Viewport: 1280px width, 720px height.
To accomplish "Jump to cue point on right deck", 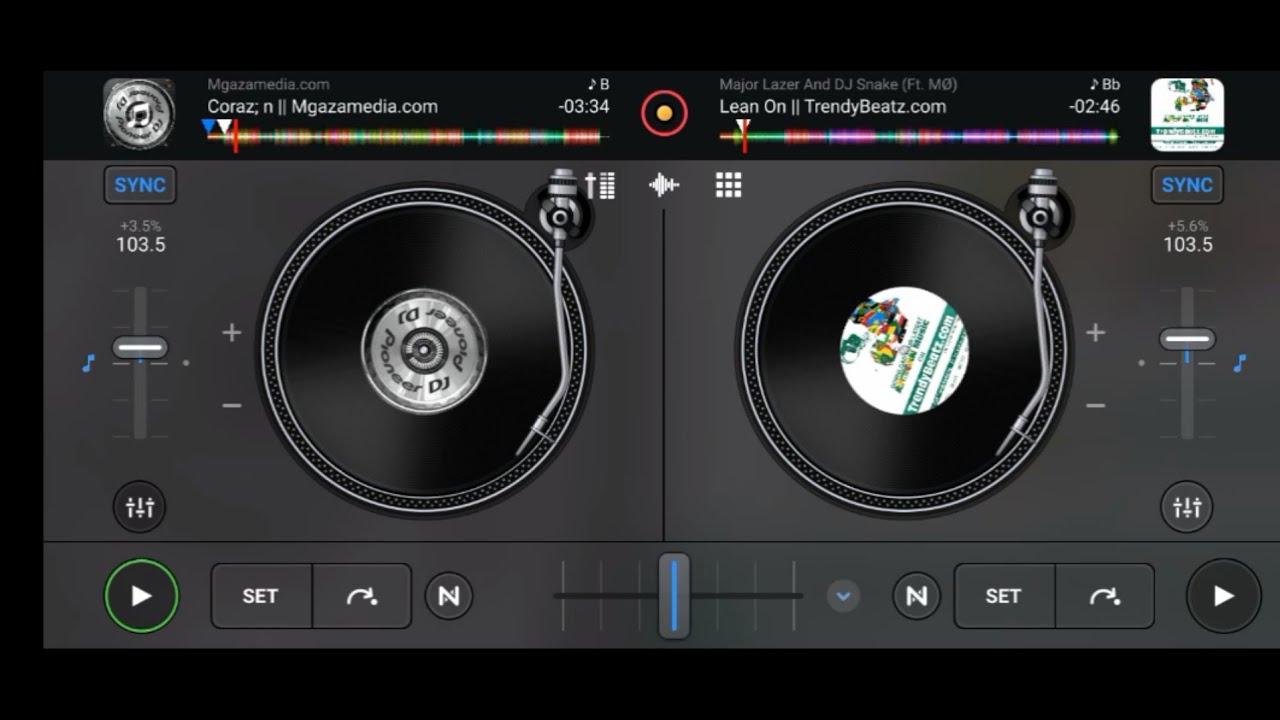I will pos(1105,596).
